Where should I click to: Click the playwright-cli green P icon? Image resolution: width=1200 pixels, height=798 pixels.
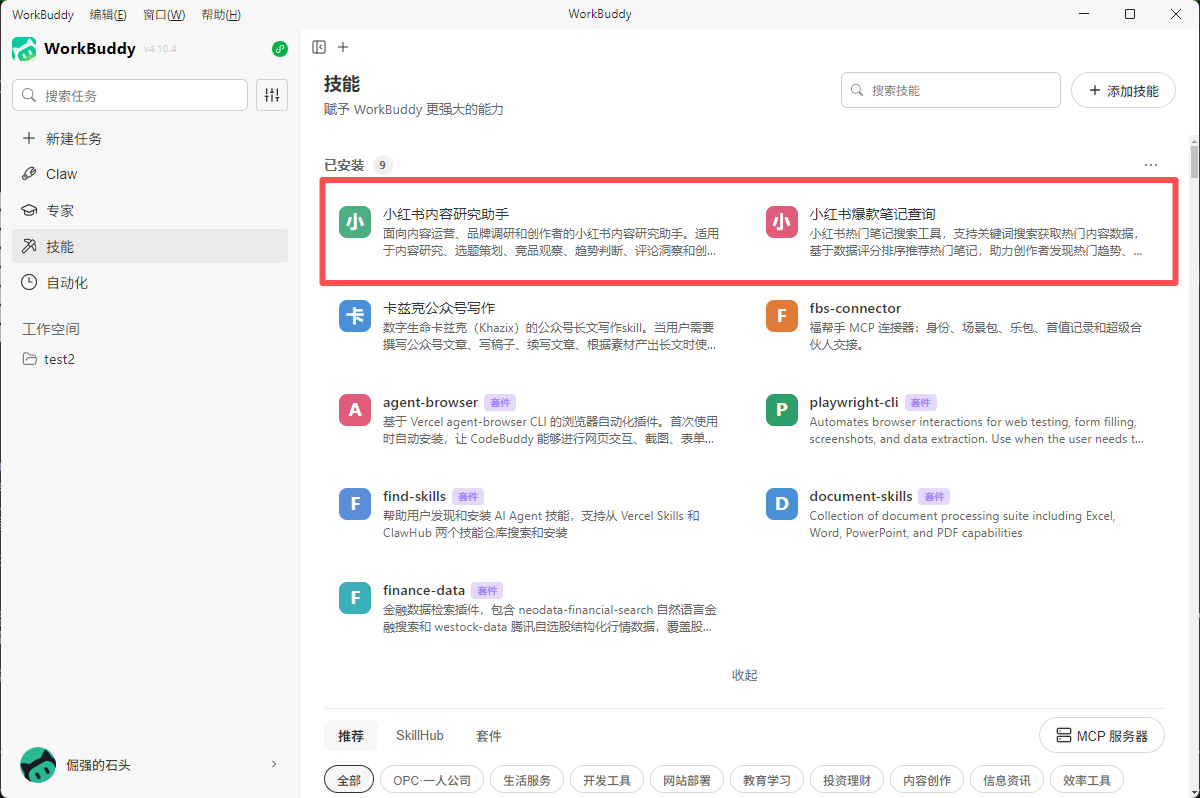click(x=782, y=410)
